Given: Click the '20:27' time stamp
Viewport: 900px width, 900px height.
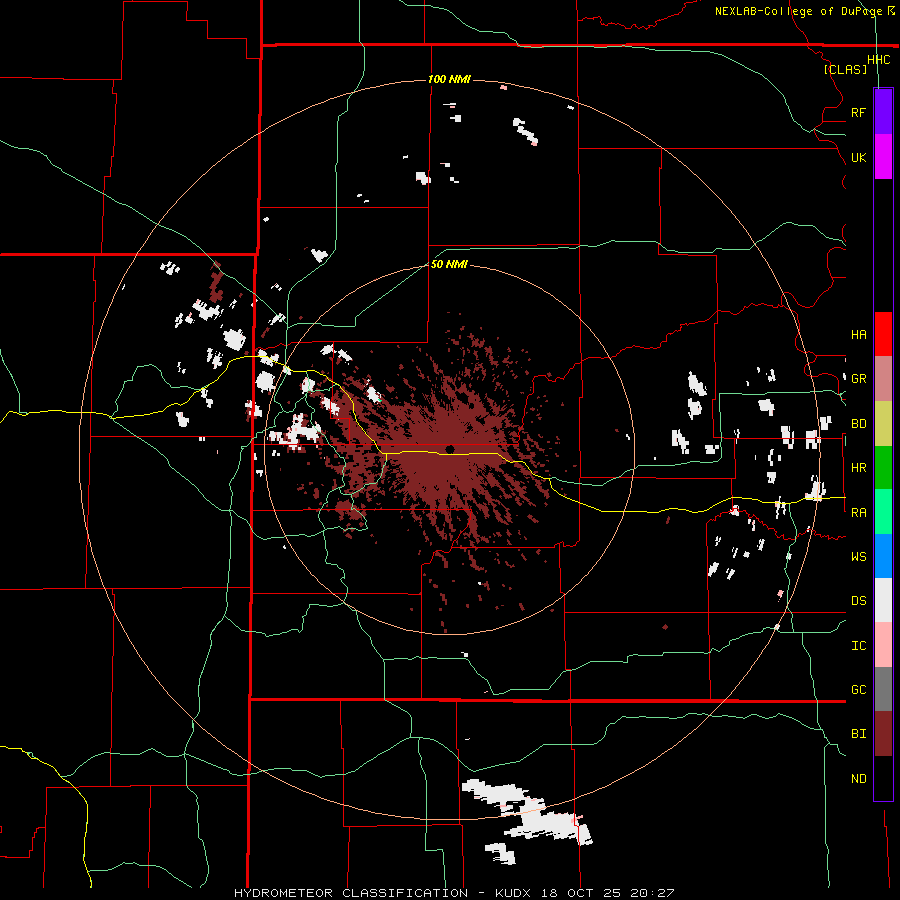Looking at the screenshot, I should point(652,893).
